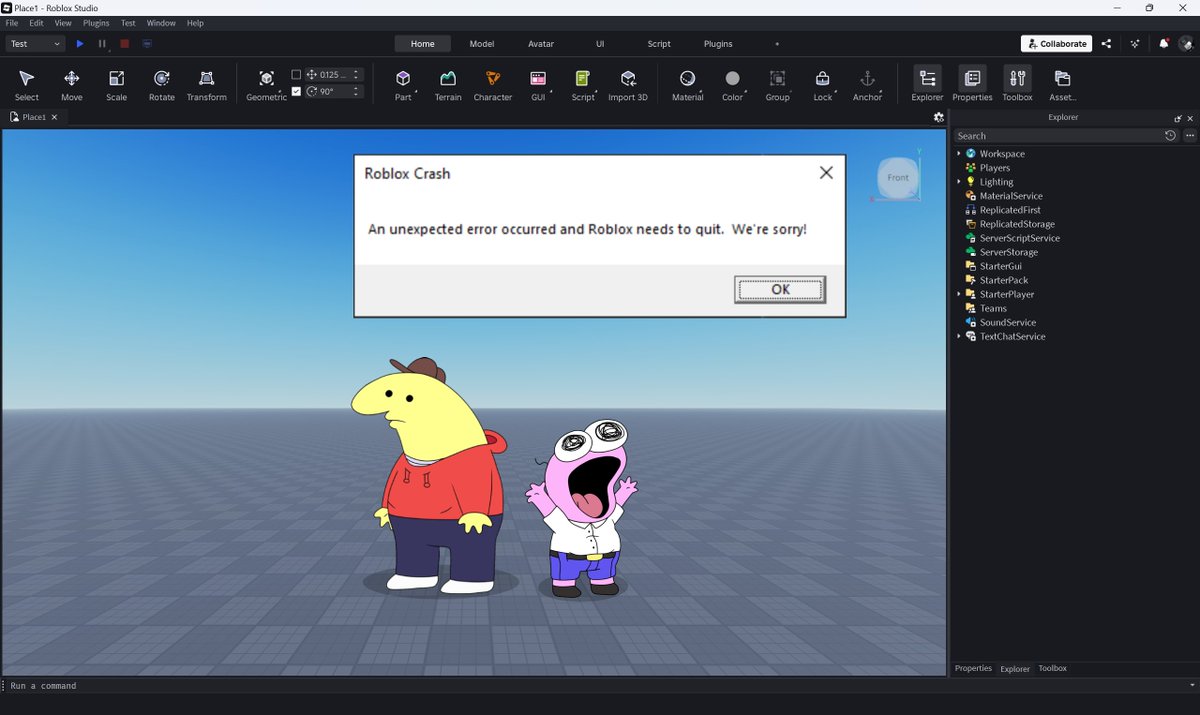Screen dimensions: 1200x715
Task: Open the Import 3D tool
Action: coord(628,85)
